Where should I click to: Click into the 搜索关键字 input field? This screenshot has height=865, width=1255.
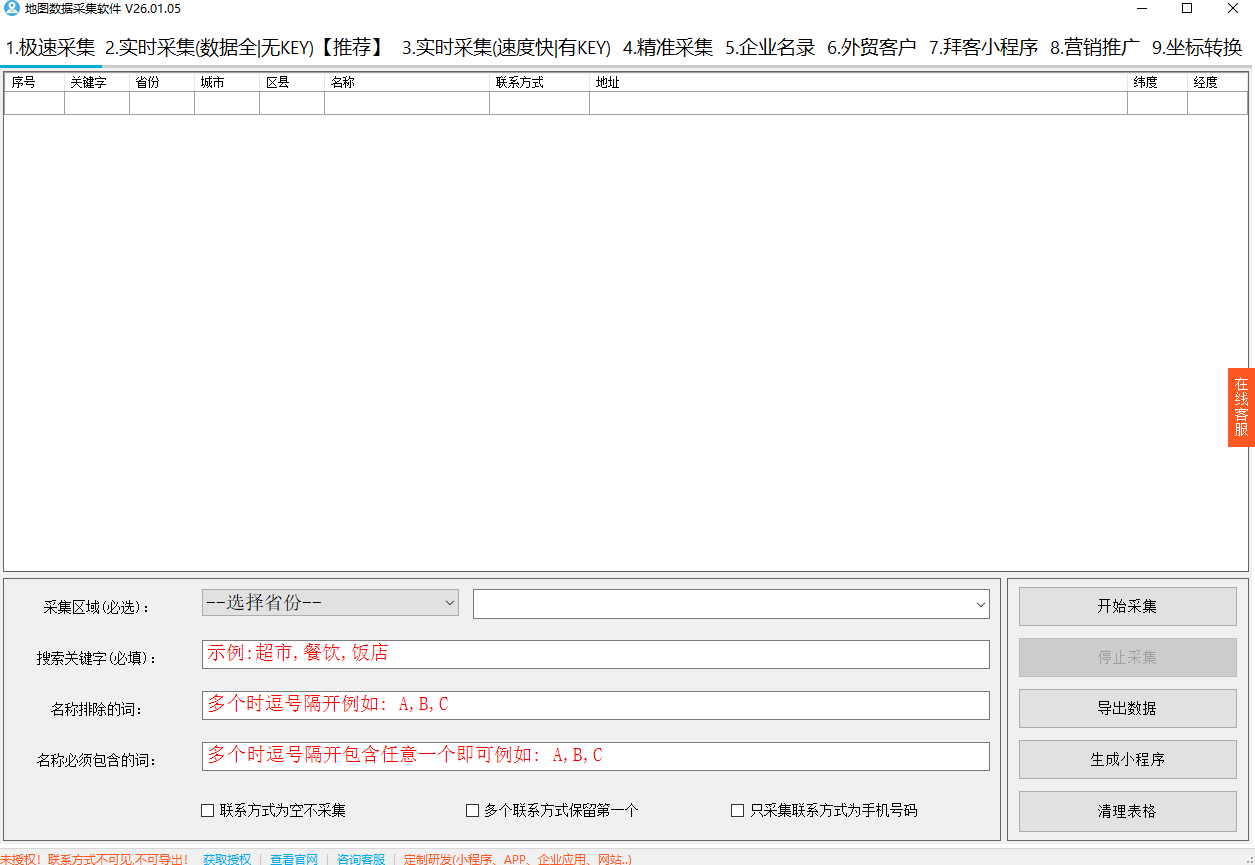[596, 654]
